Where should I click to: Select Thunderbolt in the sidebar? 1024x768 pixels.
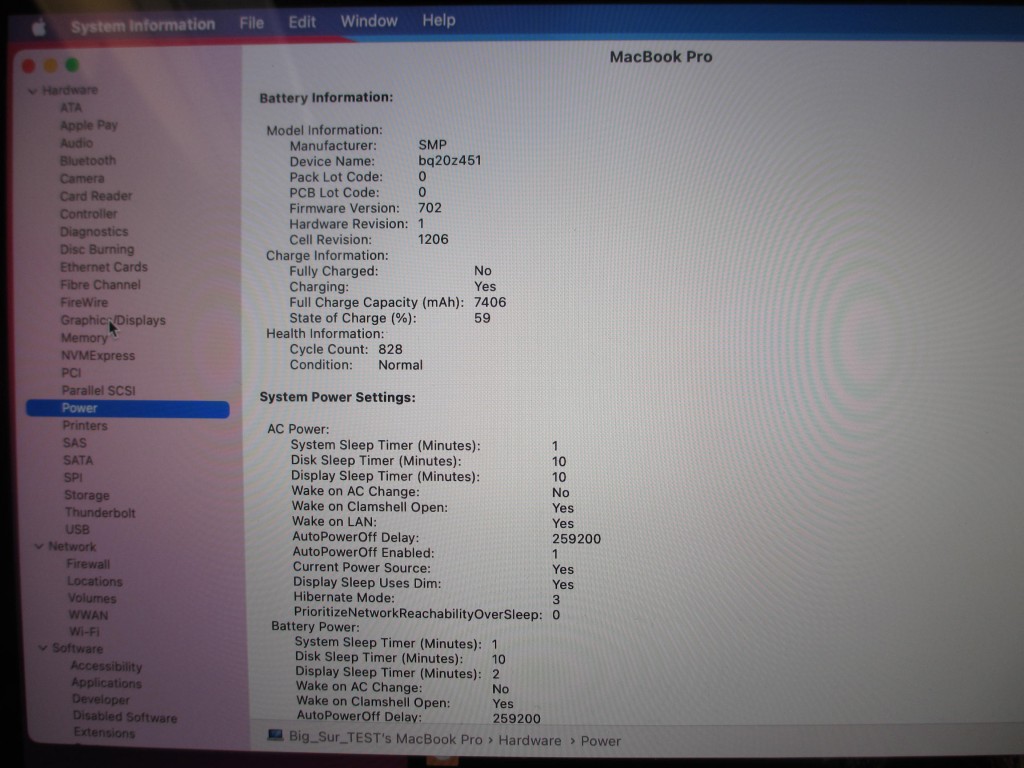point(100,513)
